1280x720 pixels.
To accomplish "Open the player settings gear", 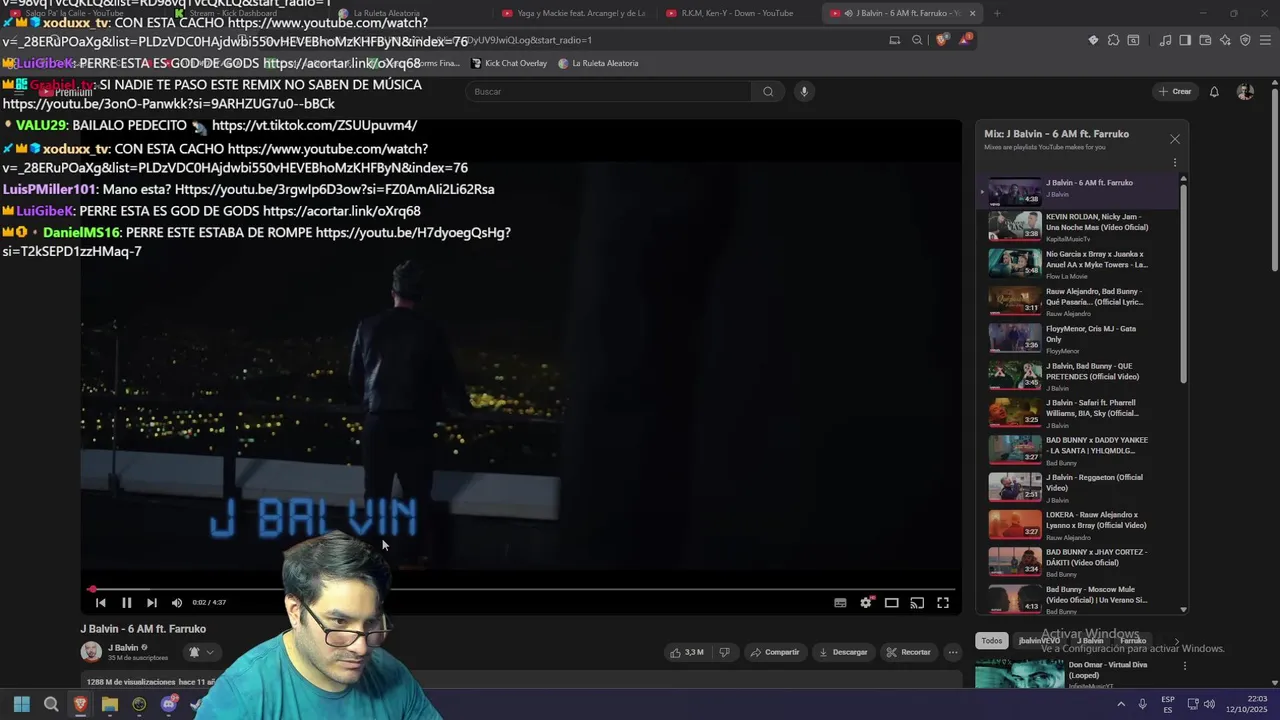I will 866,603.
